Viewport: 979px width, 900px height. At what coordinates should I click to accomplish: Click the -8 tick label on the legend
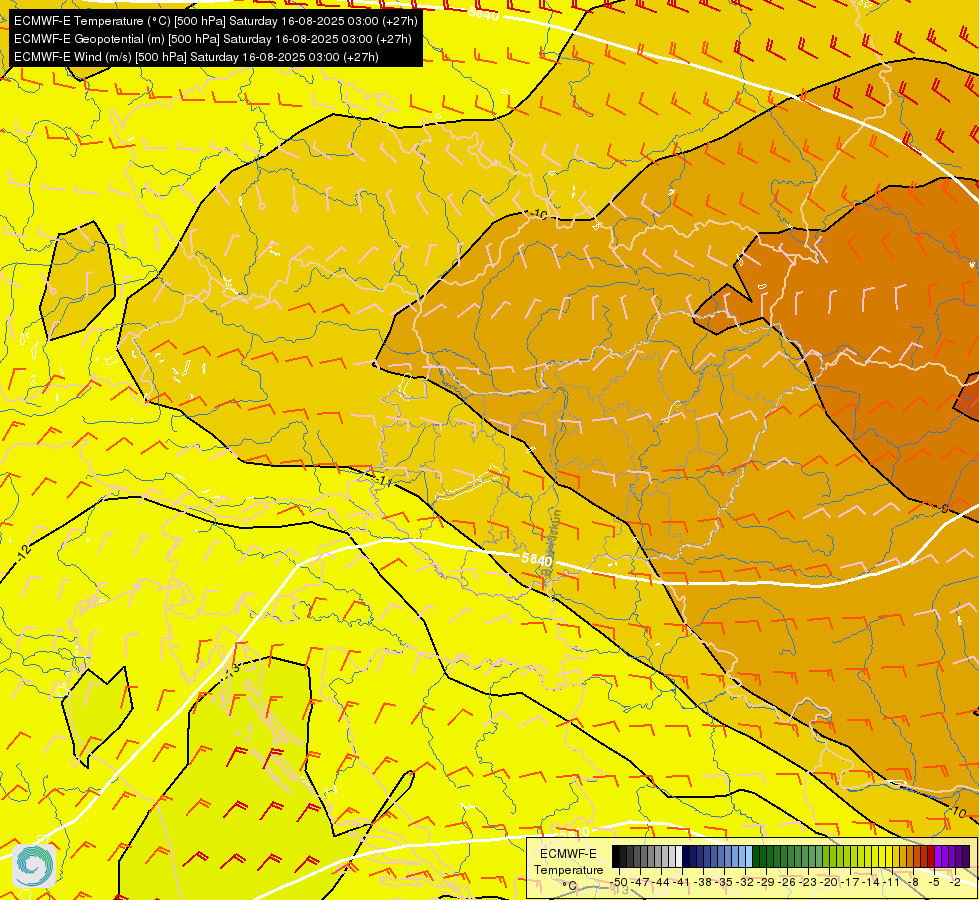pyautogui.click(x=913, y=883)
